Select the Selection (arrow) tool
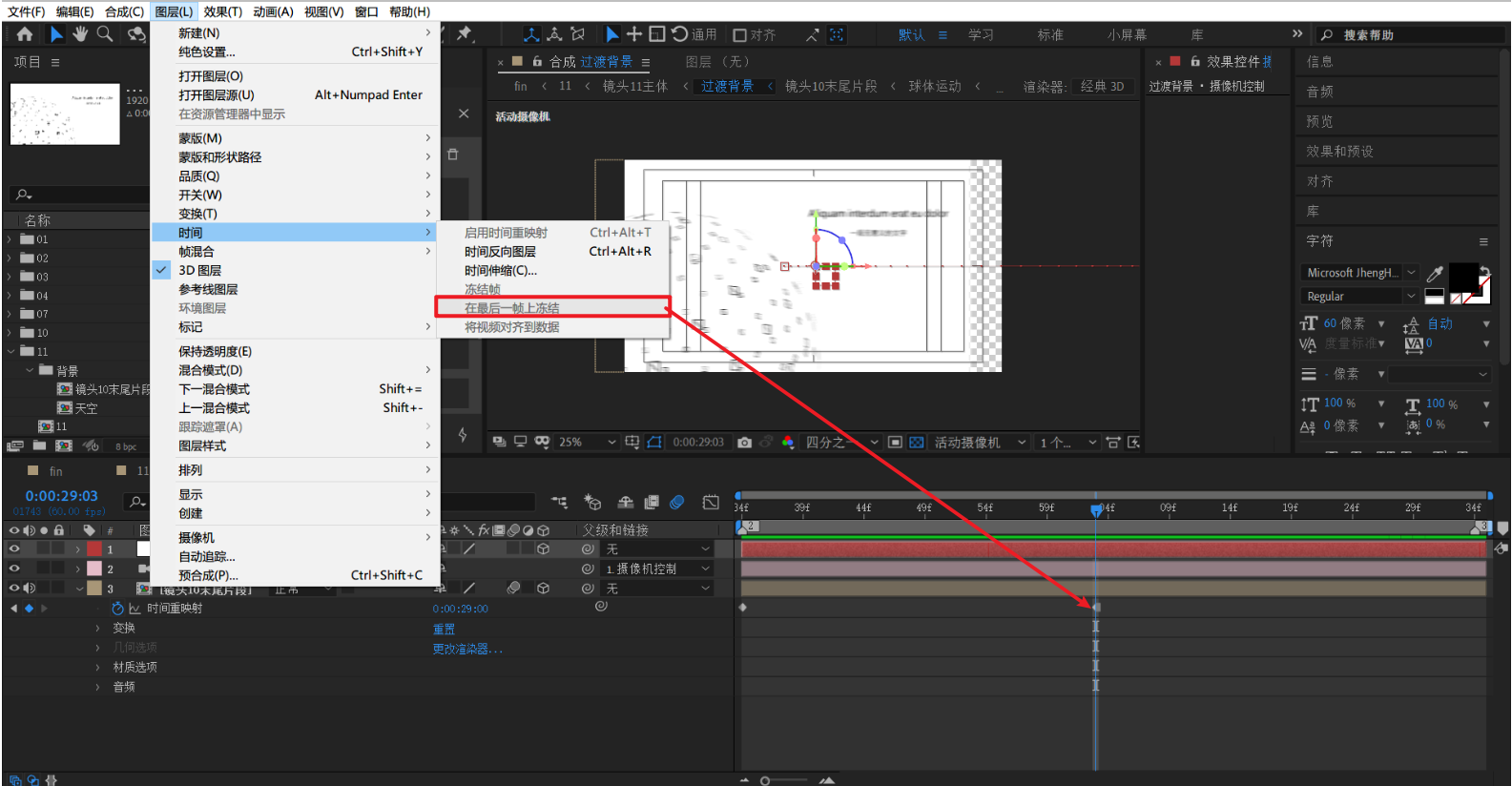The height and width of the screenshot is (786, 1512). (56, 34)
